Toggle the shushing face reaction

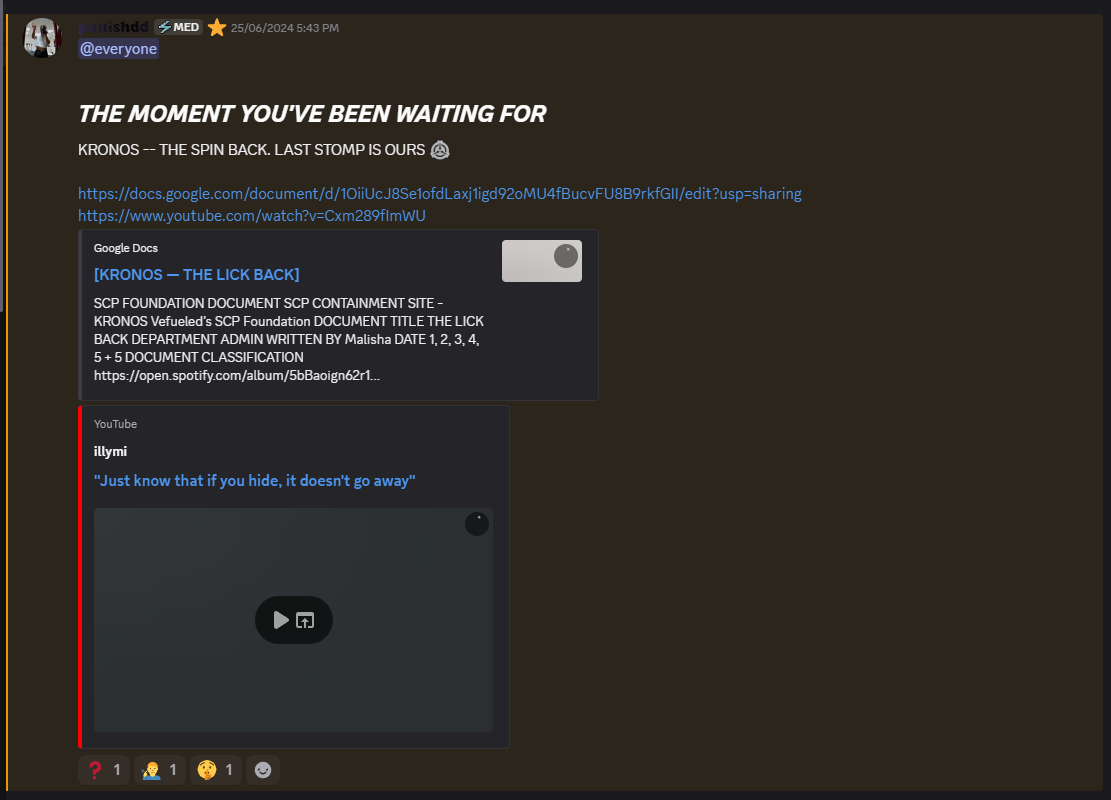216,770
